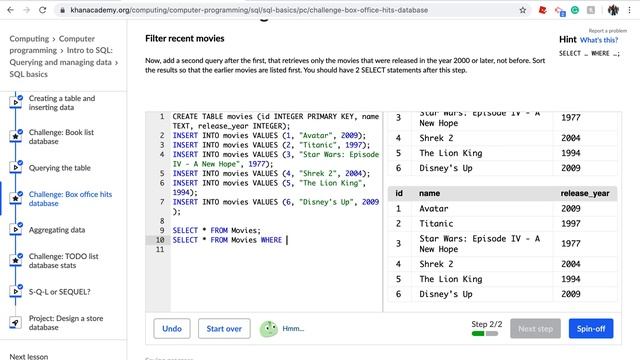Screen dimensions: 640x360
Task: Click Titanic row in second results table
Action: pyautogui.click(x=502, y=224)
